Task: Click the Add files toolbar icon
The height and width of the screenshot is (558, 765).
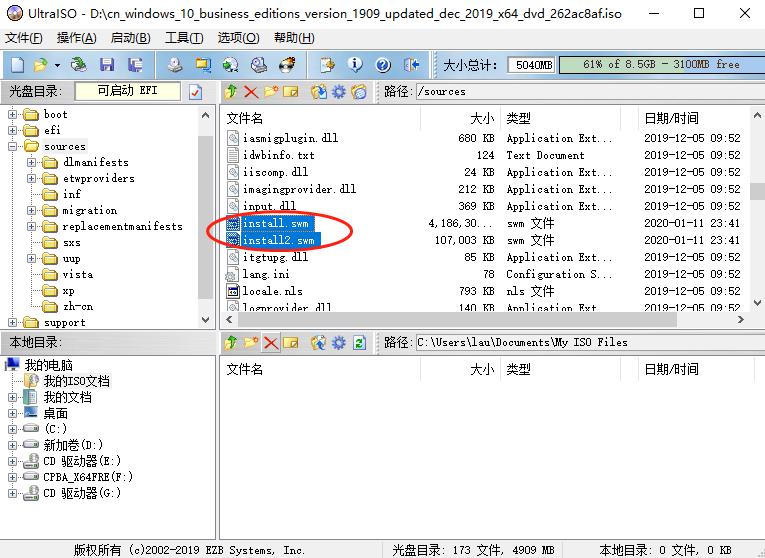Action: pyautogui.click(x=327, y=64)
